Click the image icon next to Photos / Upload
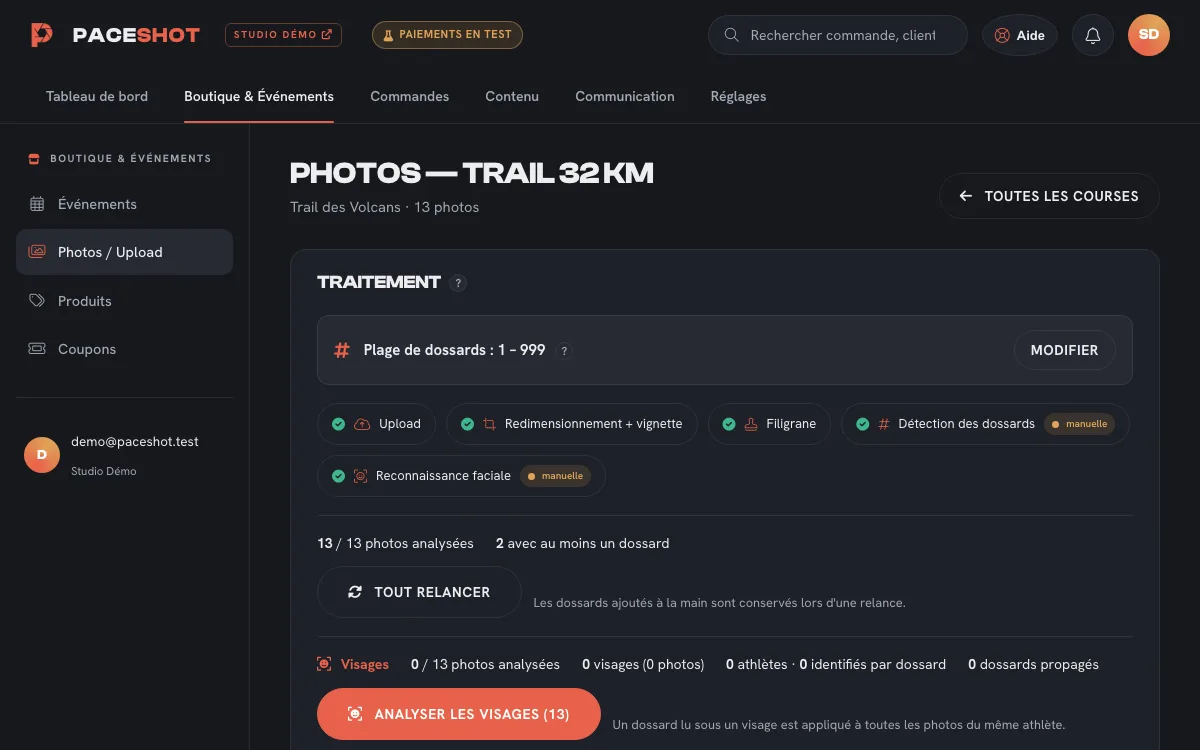This screenshot has width=1200, height=750. 37,252
